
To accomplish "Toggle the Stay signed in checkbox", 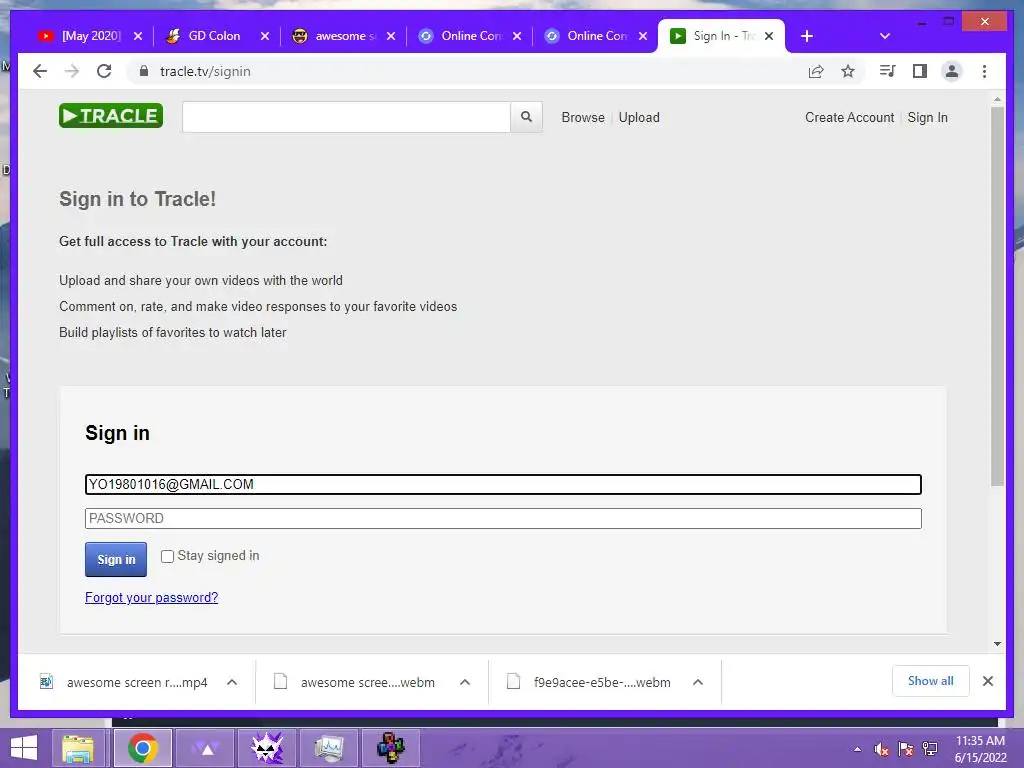I will coord(167,556).
